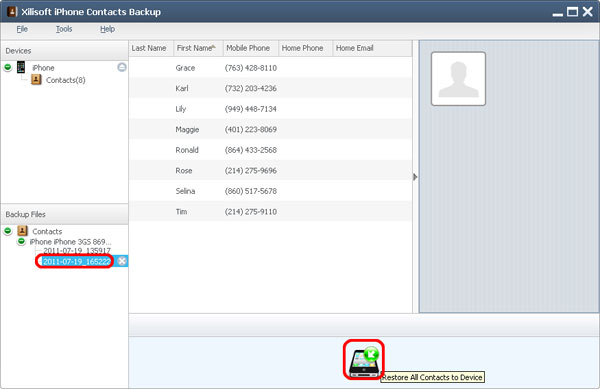The height and width of the screenshot is (389, 600).
Task: Minimize the Xilisoft window
Action: (558, 15)
